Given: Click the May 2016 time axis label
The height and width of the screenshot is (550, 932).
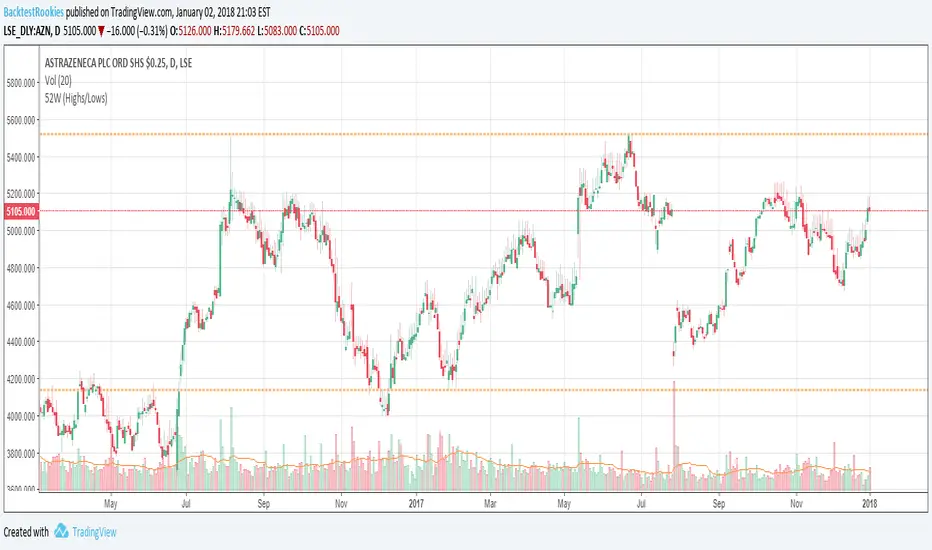Looking at the screenshot, I should click(x=111, y=504).
